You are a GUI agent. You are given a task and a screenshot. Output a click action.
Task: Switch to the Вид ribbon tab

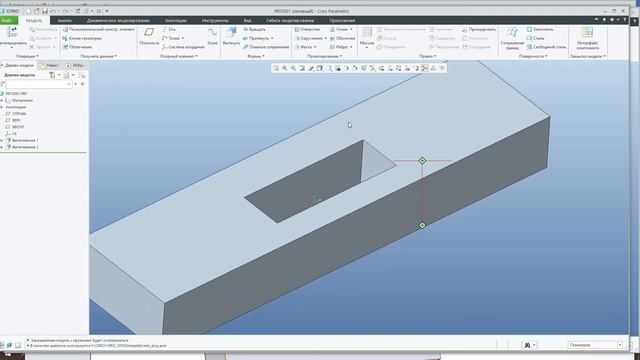[247, 20]
